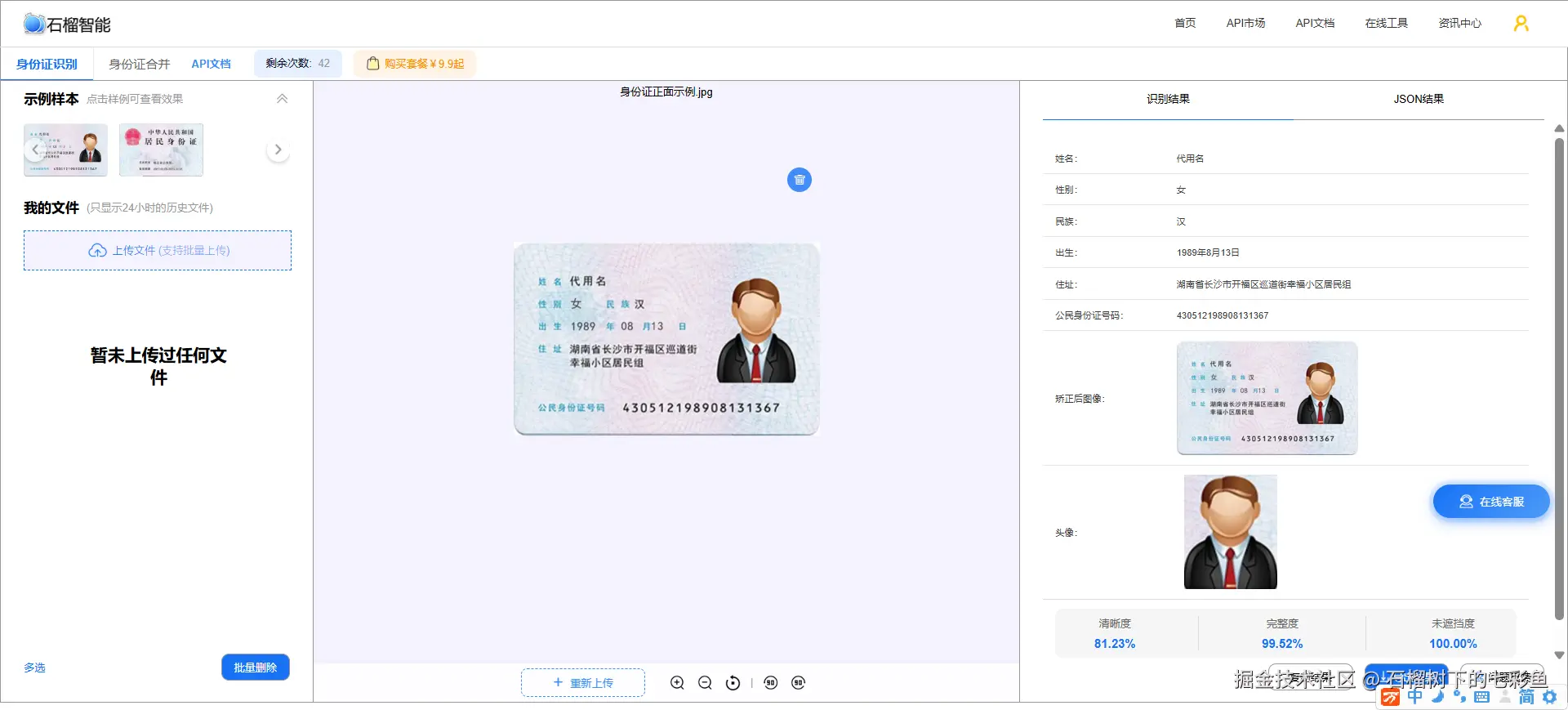Open IME settings gear icon
1568x710 pixels.
click(1549, 697)
